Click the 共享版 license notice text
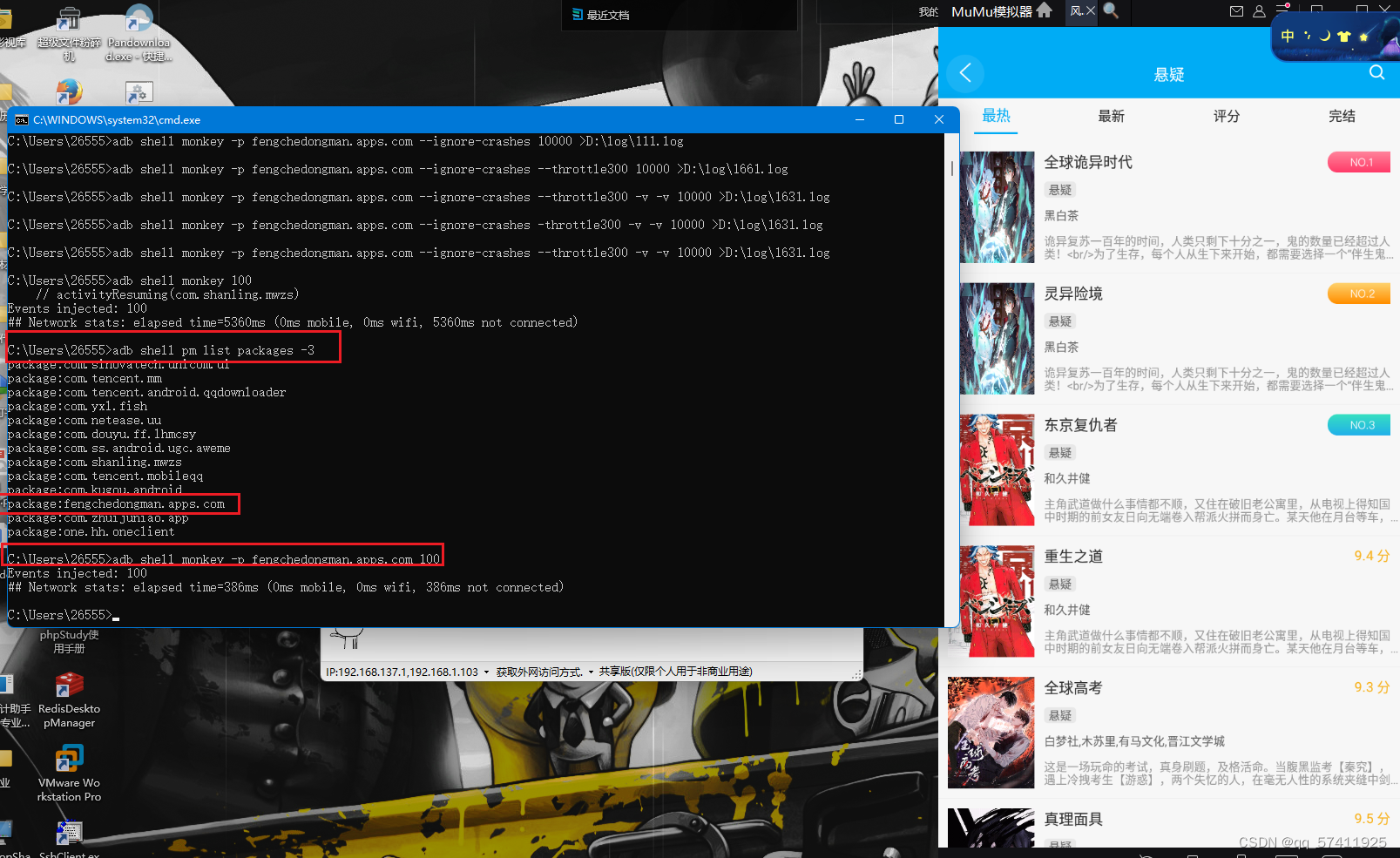This screenshot has width=1400, height=858. click(x=675, y=672)
